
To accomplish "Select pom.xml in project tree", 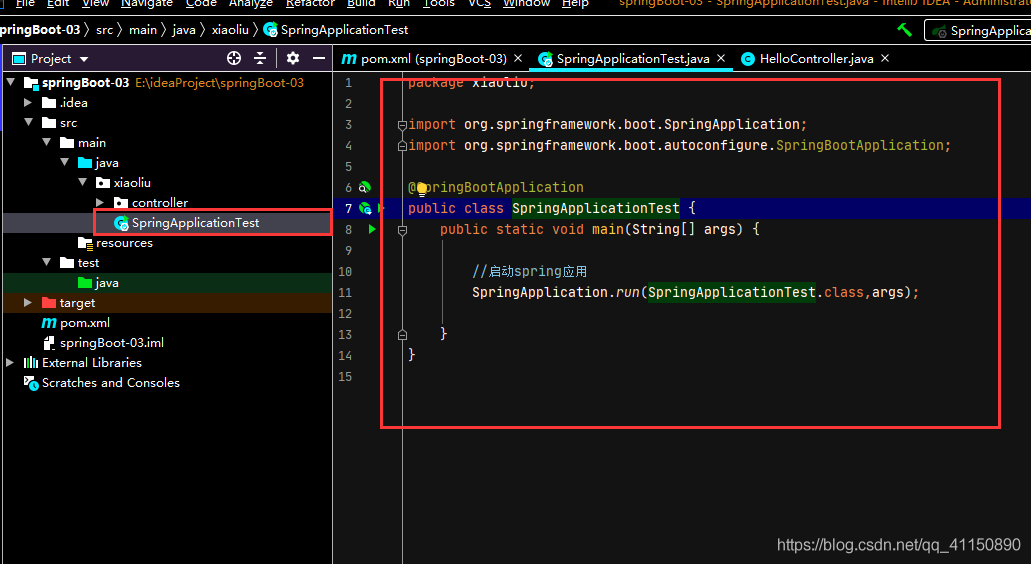I will point(85,323).
